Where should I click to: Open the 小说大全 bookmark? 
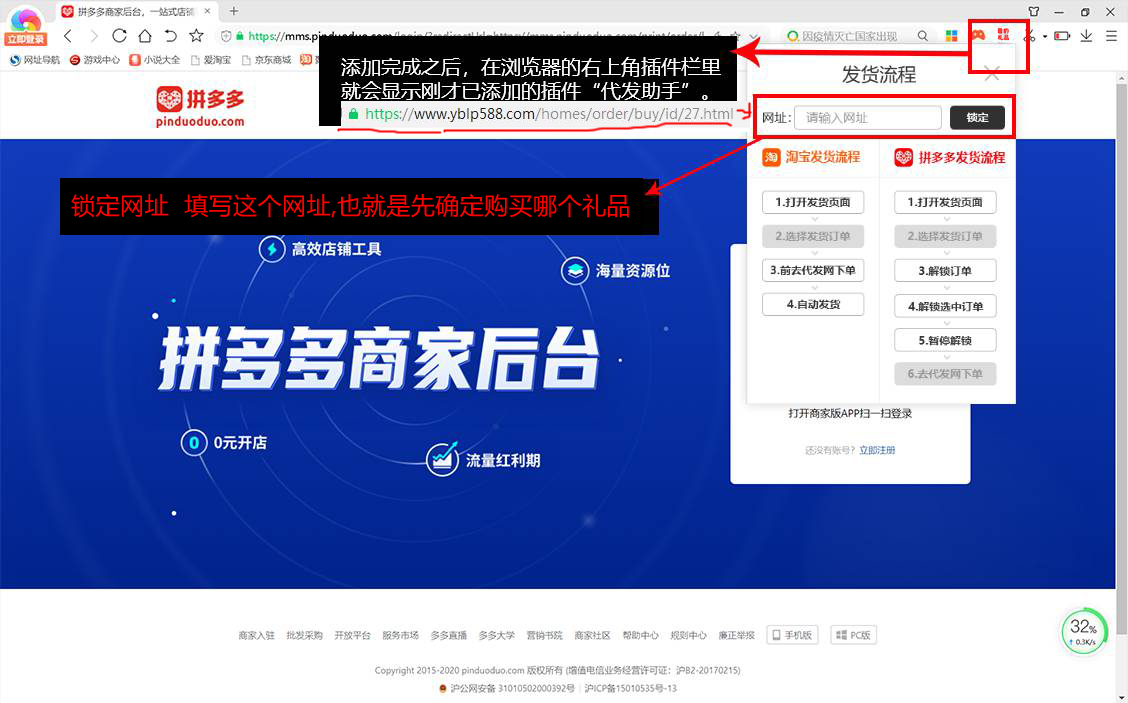coord(155,60)
